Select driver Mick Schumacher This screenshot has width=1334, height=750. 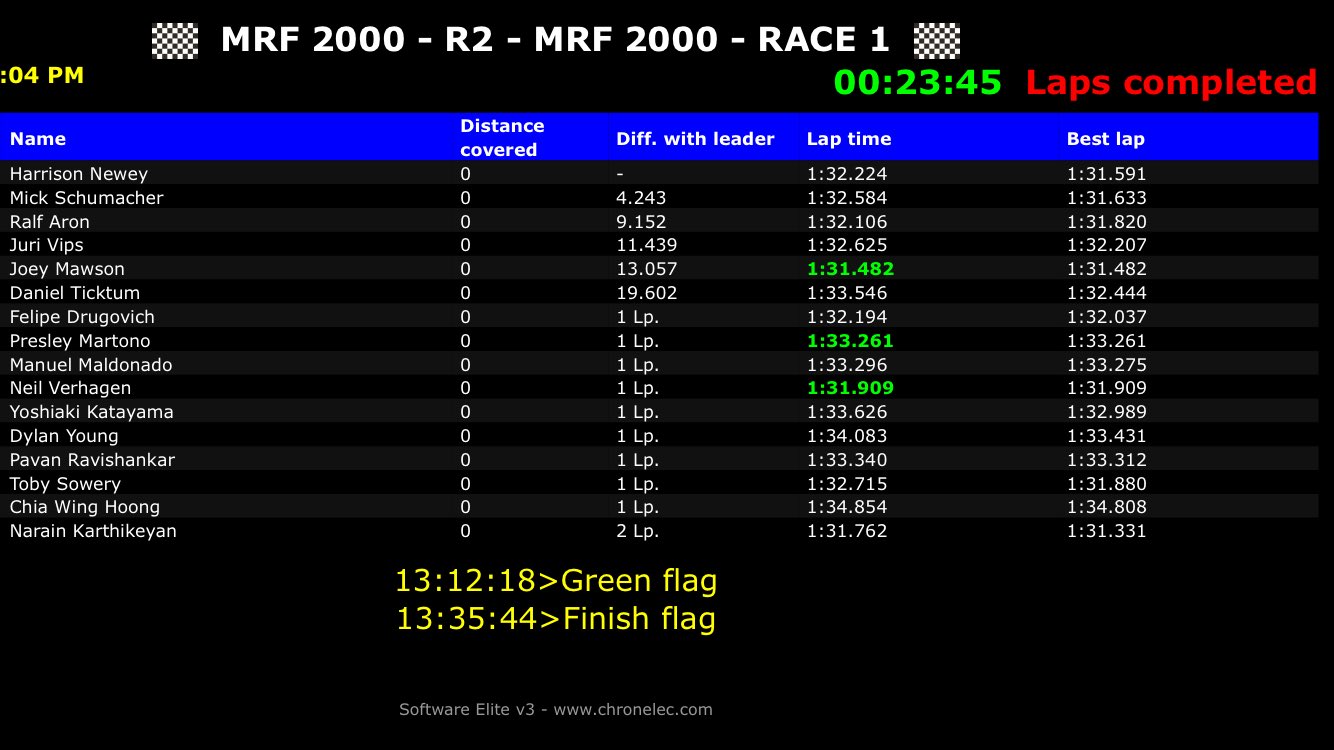tap(87, 198)
